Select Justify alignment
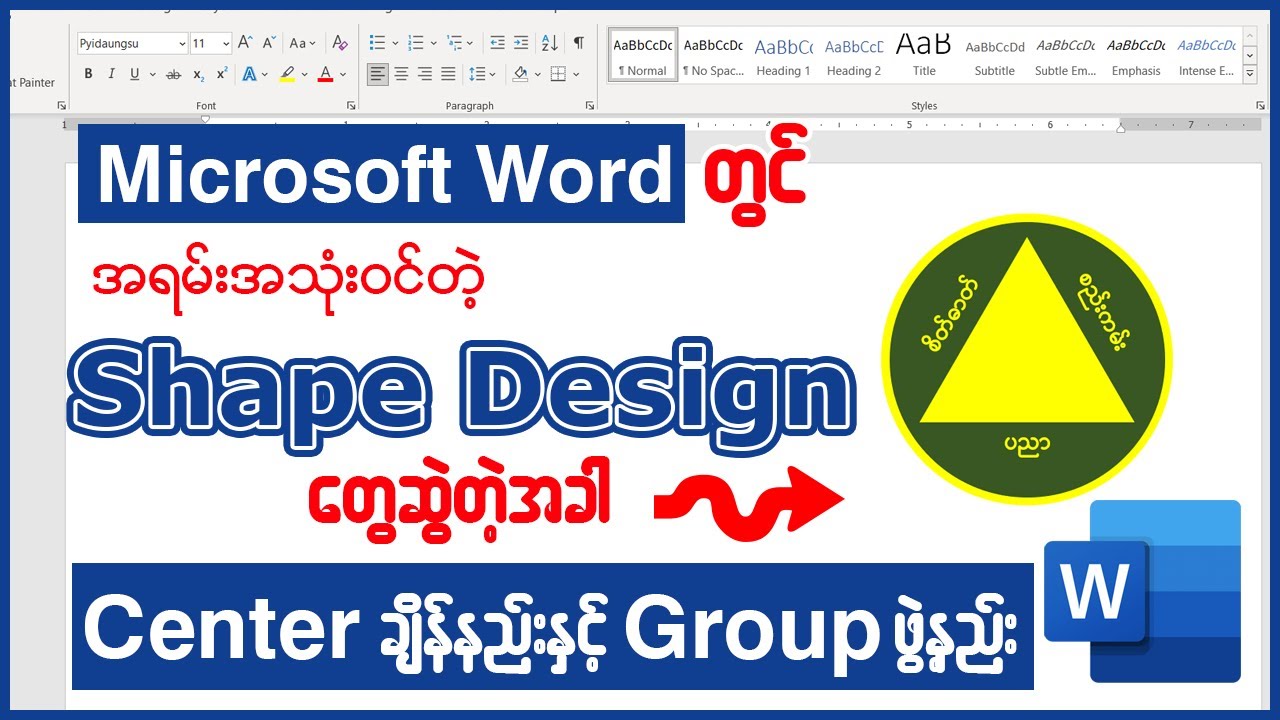Image resolution: width=1280 pixels, height=720 pixels. pos(448,74)
